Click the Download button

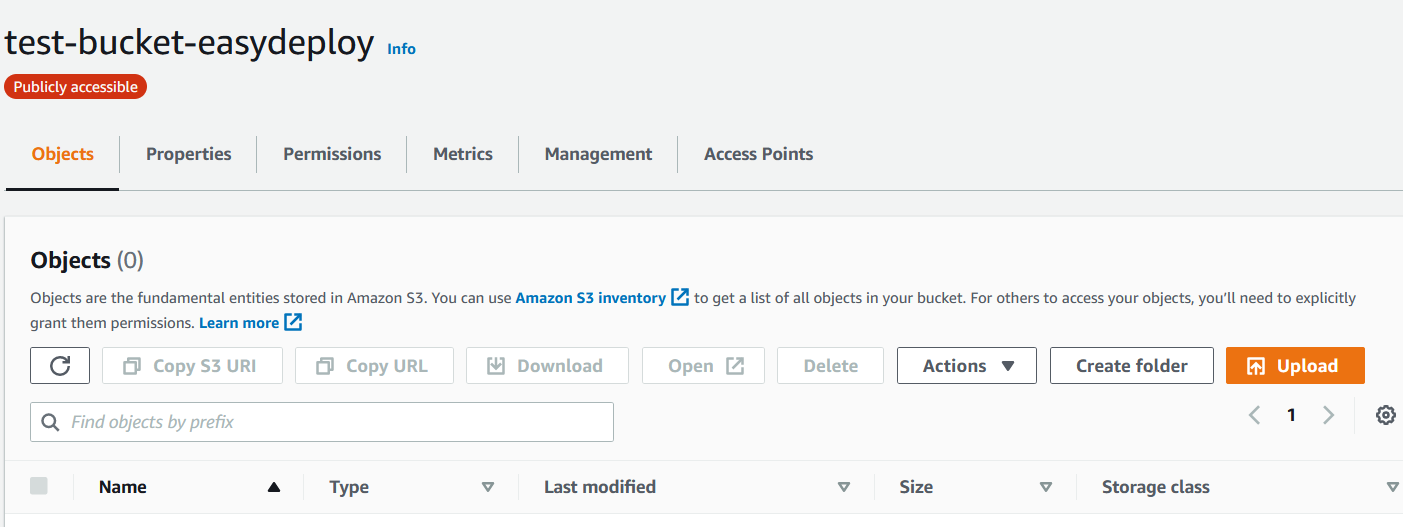(547, 366)
